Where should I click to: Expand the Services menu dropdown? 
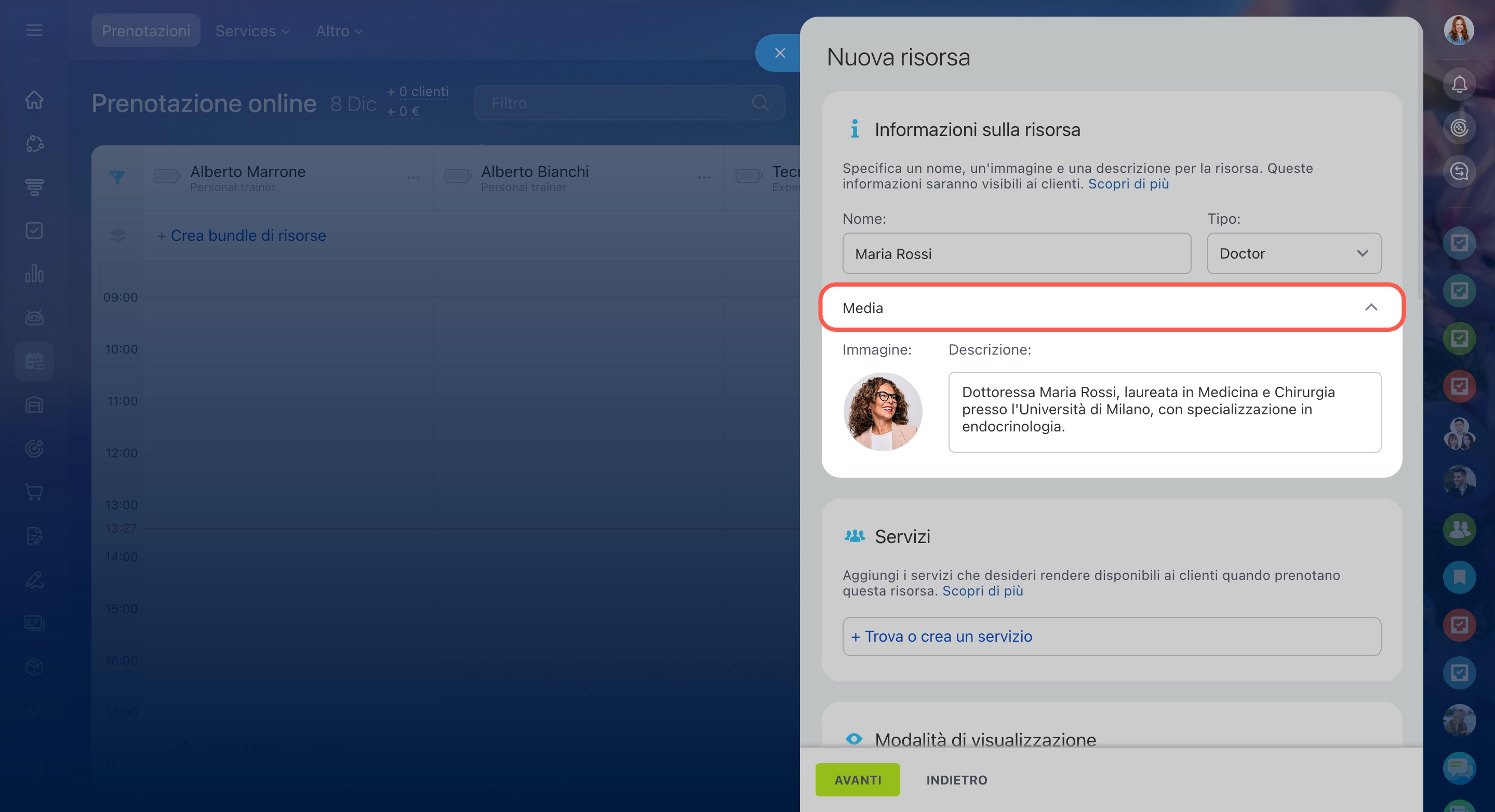click(252, 31)
